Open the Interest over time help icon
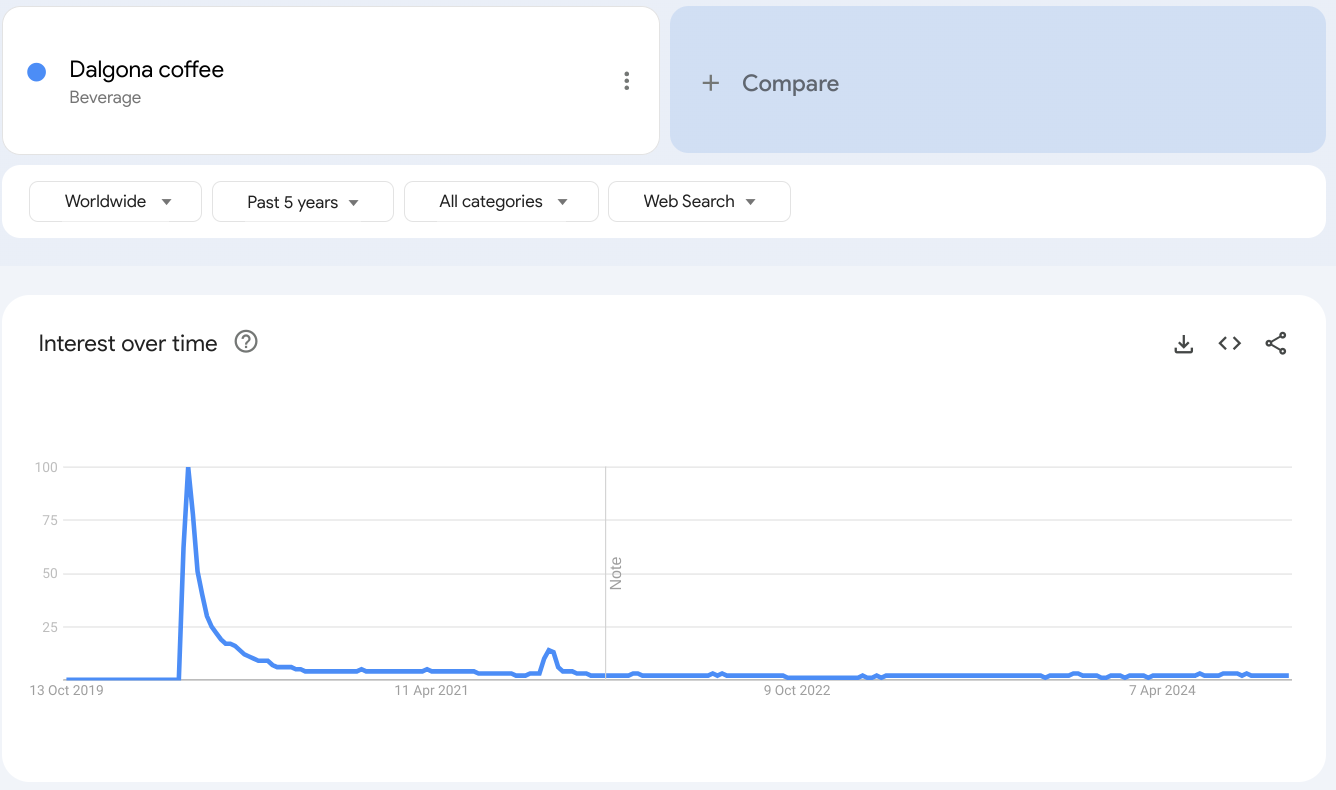This screenshot has height=790, width=1336. pyautogui.click(x=246, y=342)
